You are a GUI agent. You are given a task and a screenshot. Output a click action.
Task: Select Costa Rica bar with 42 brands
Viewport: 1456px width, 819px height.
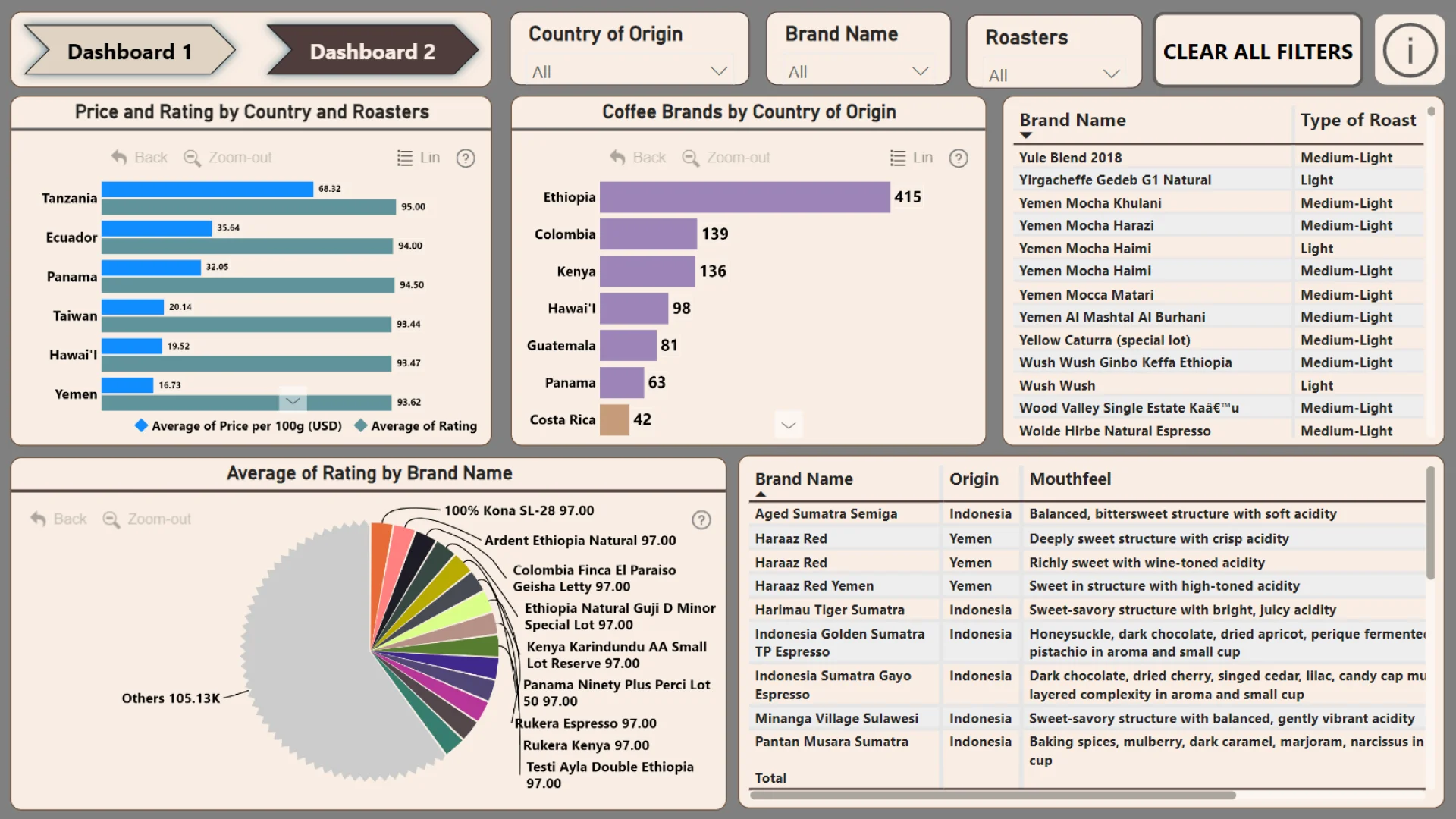coord(614,420)
